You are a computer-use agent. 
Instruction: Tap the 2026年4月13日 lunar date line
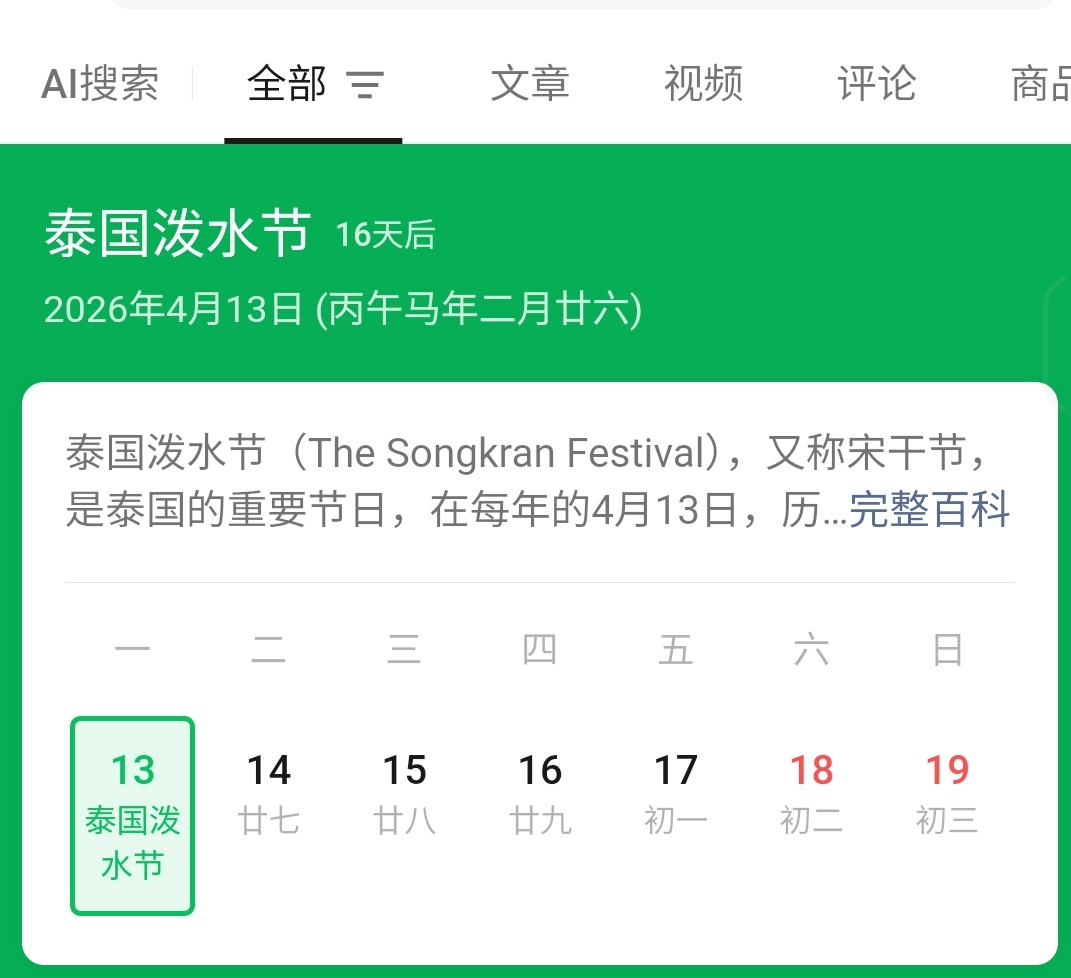(x=343, y=310)
